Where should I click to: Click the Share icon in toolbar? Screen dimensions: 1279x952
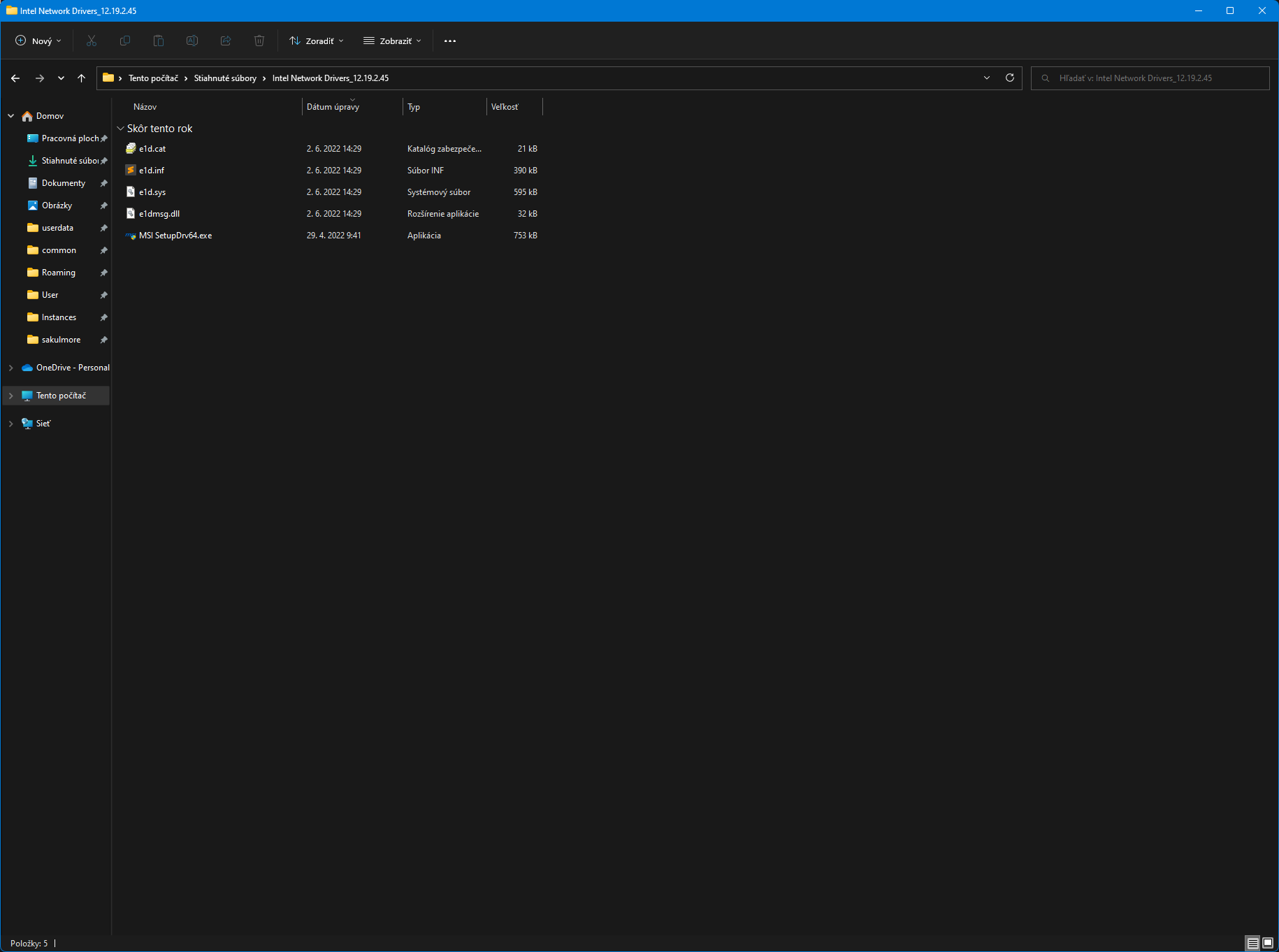pos(226,41)
